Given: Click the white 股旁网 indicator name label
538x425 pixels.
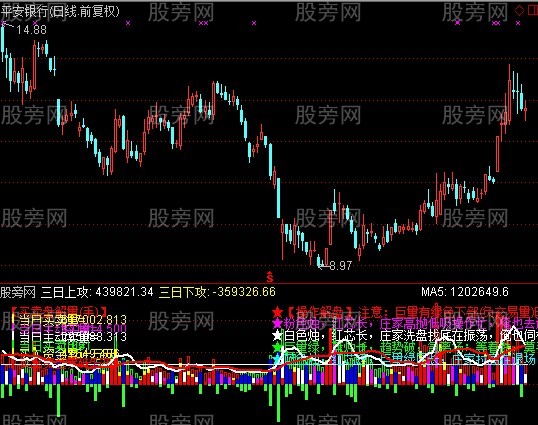Looking at the screenshot, I should (x=18, y=292).
